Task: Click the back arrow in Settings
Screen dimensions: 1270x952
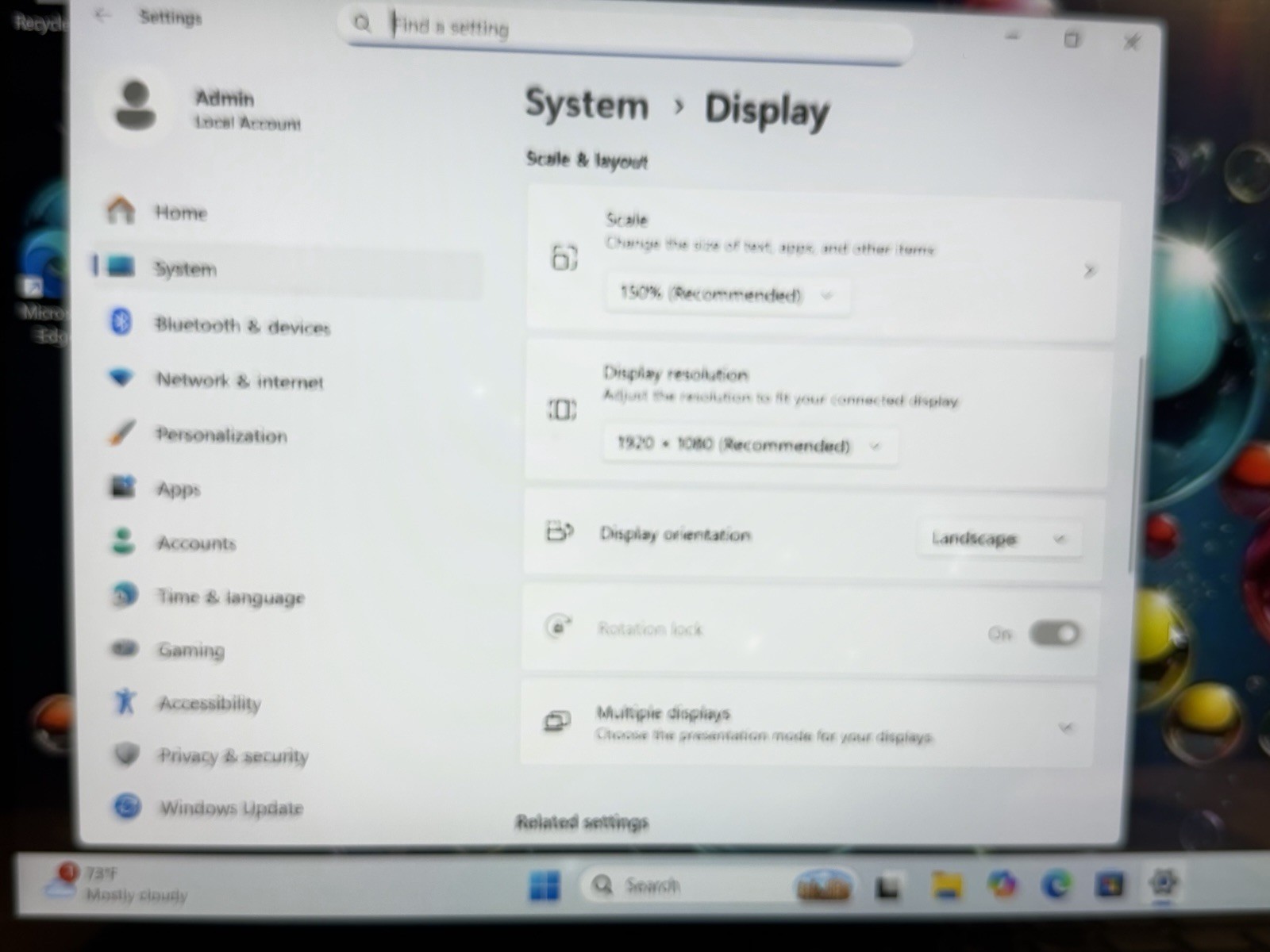Action: click(x=103, y=15)
